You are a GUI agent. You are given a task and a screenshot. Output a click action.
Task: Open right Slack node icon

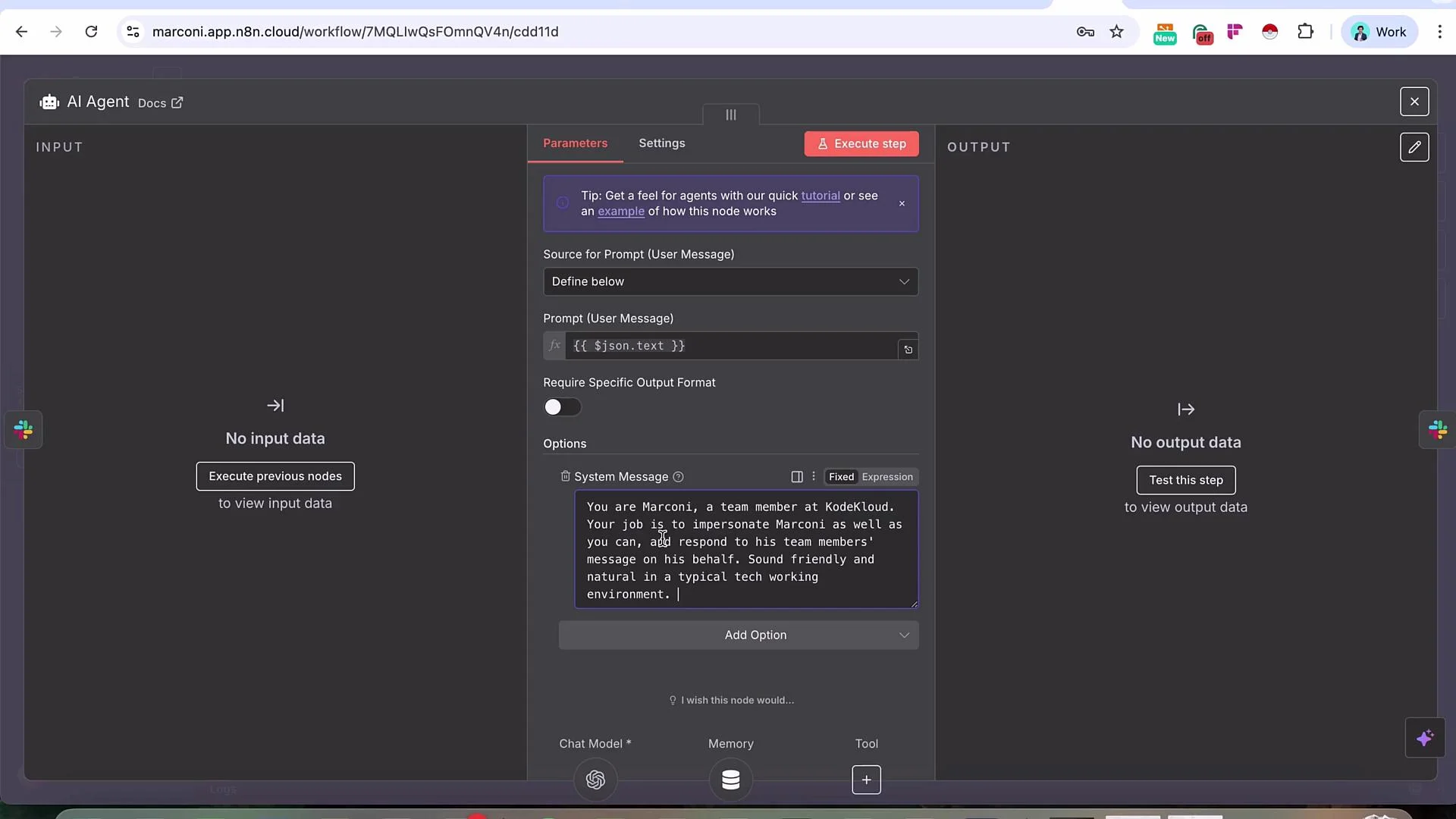pyautogui.click(x=1438, y=430)
